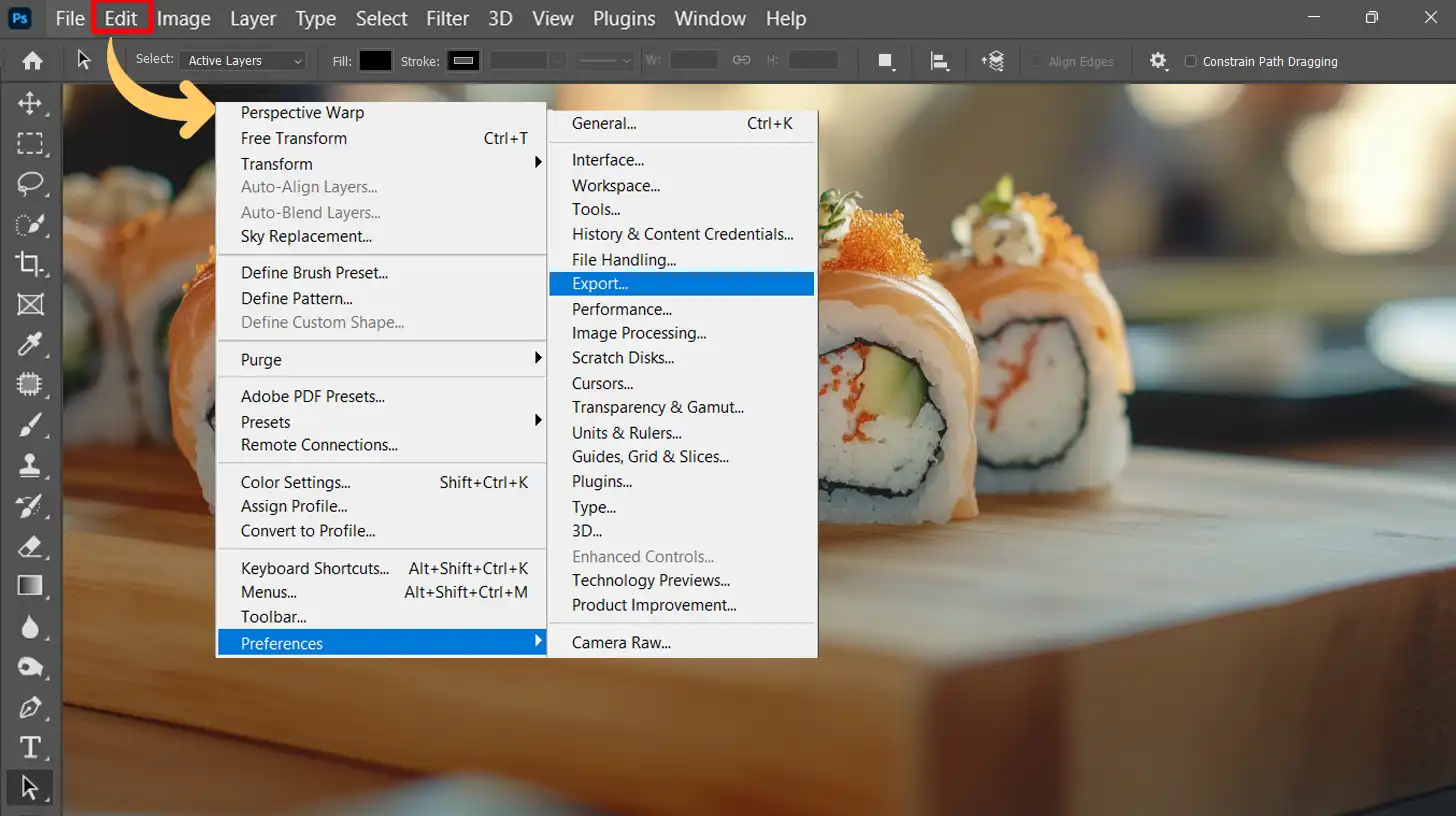The height and width of the screenshot is (816, 1456).
Task: Click the stroke width input field
Action: coord(519,61)
